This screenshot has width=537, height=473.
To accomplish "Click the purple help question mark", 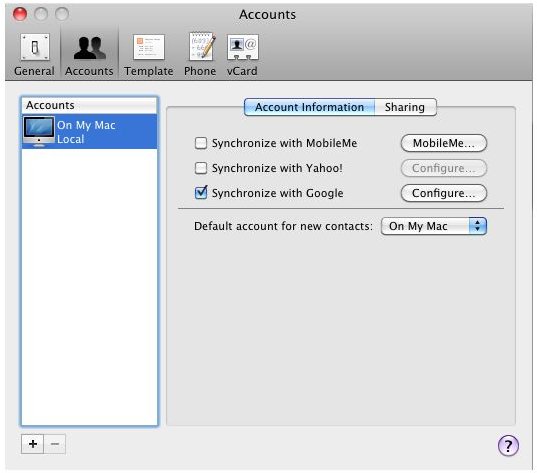I will click(508, 445).
